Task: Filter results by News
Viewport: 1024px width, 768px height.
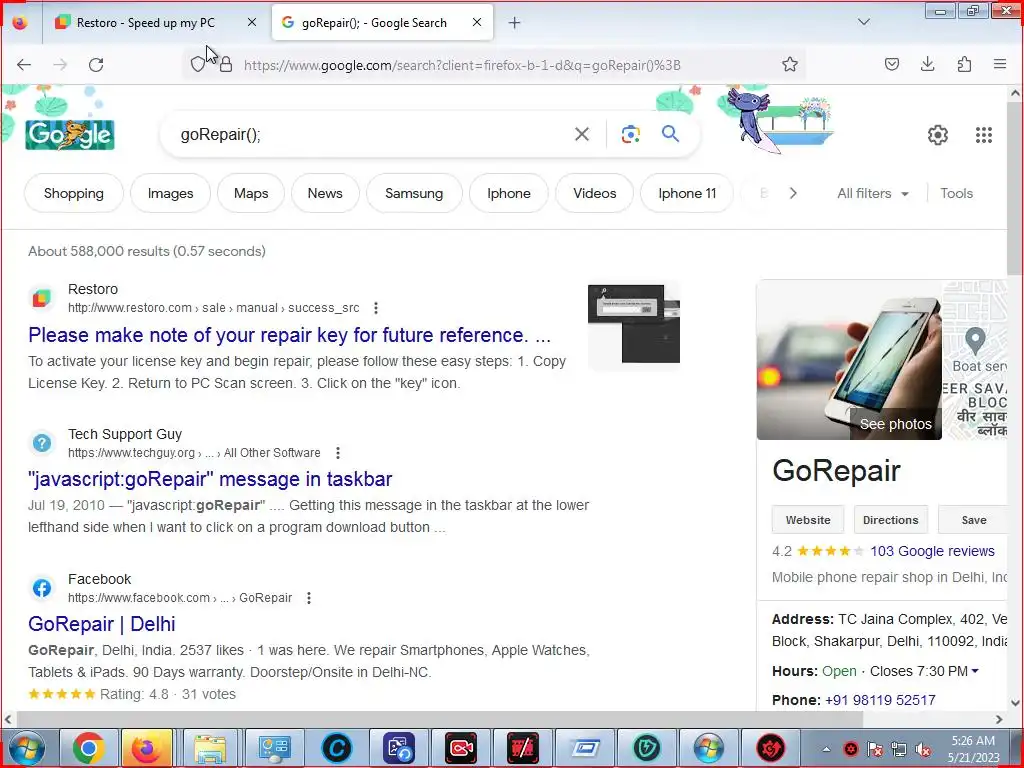Action: coord(325,193)
